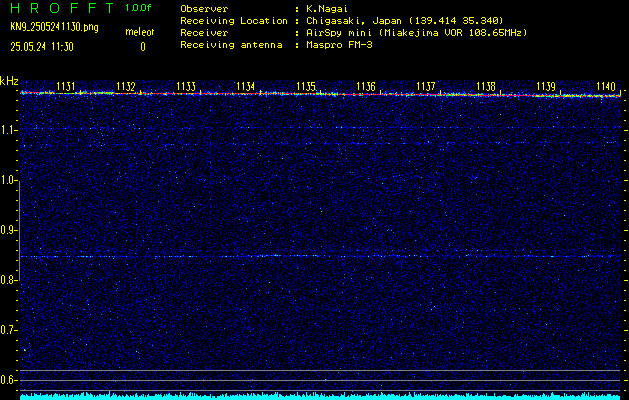This screenshot has height=400, width=629.
Task: Click the 1133 time marker
Action: (186, 86)
